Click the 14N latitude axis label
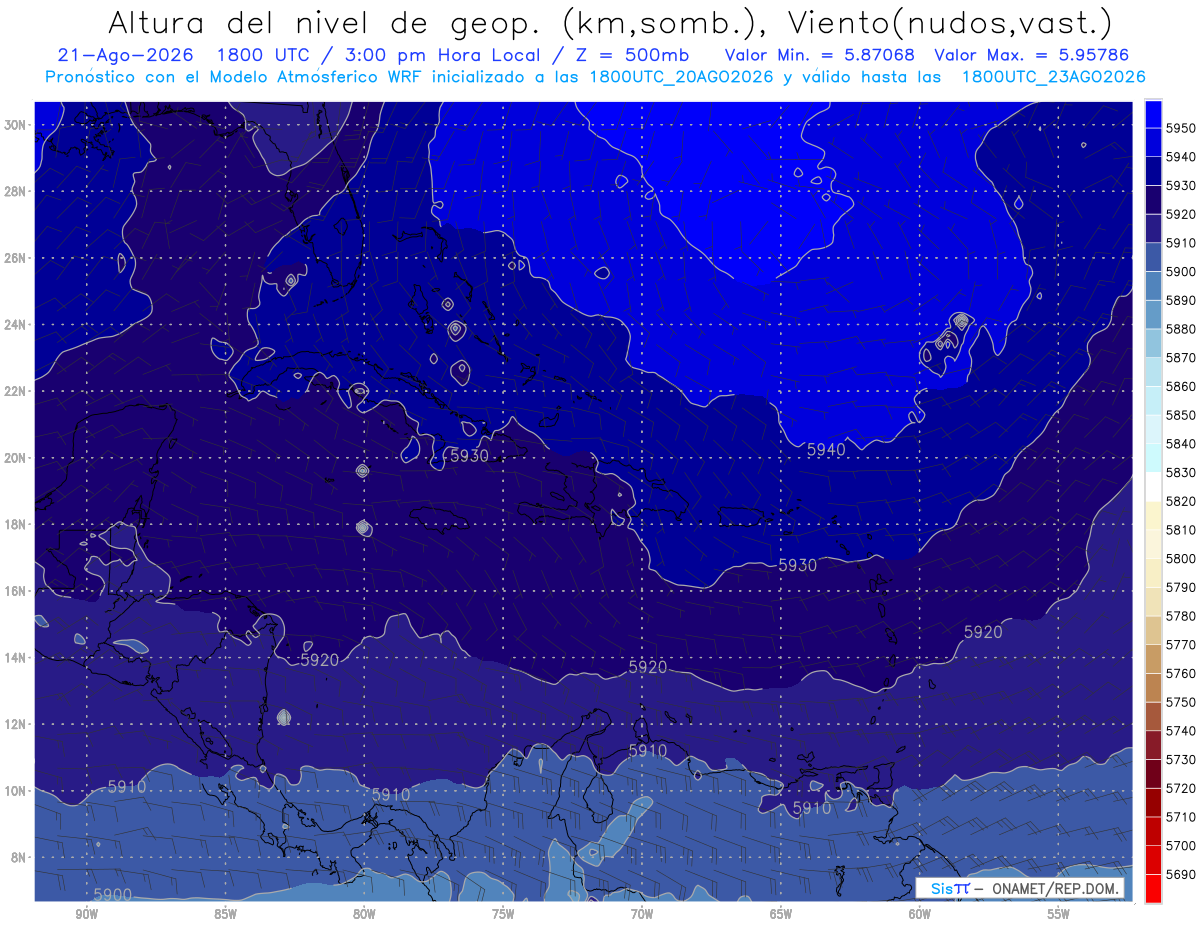This screenshot has width=1200, height=927. pyautogui.click(x=16, y=657)
